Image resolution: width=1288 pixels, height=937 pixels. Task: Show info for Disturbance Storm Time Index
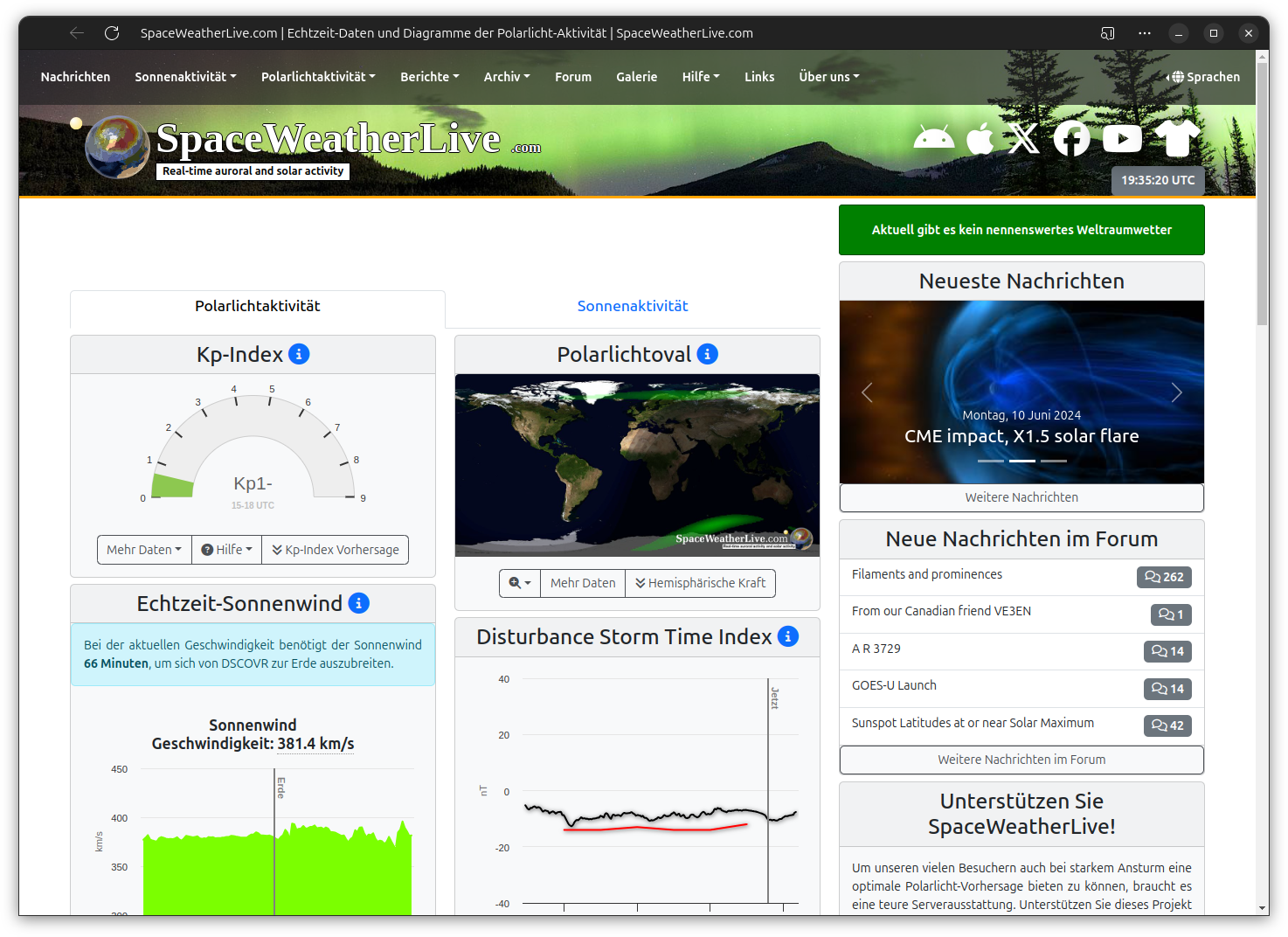[x=788, y=636]
